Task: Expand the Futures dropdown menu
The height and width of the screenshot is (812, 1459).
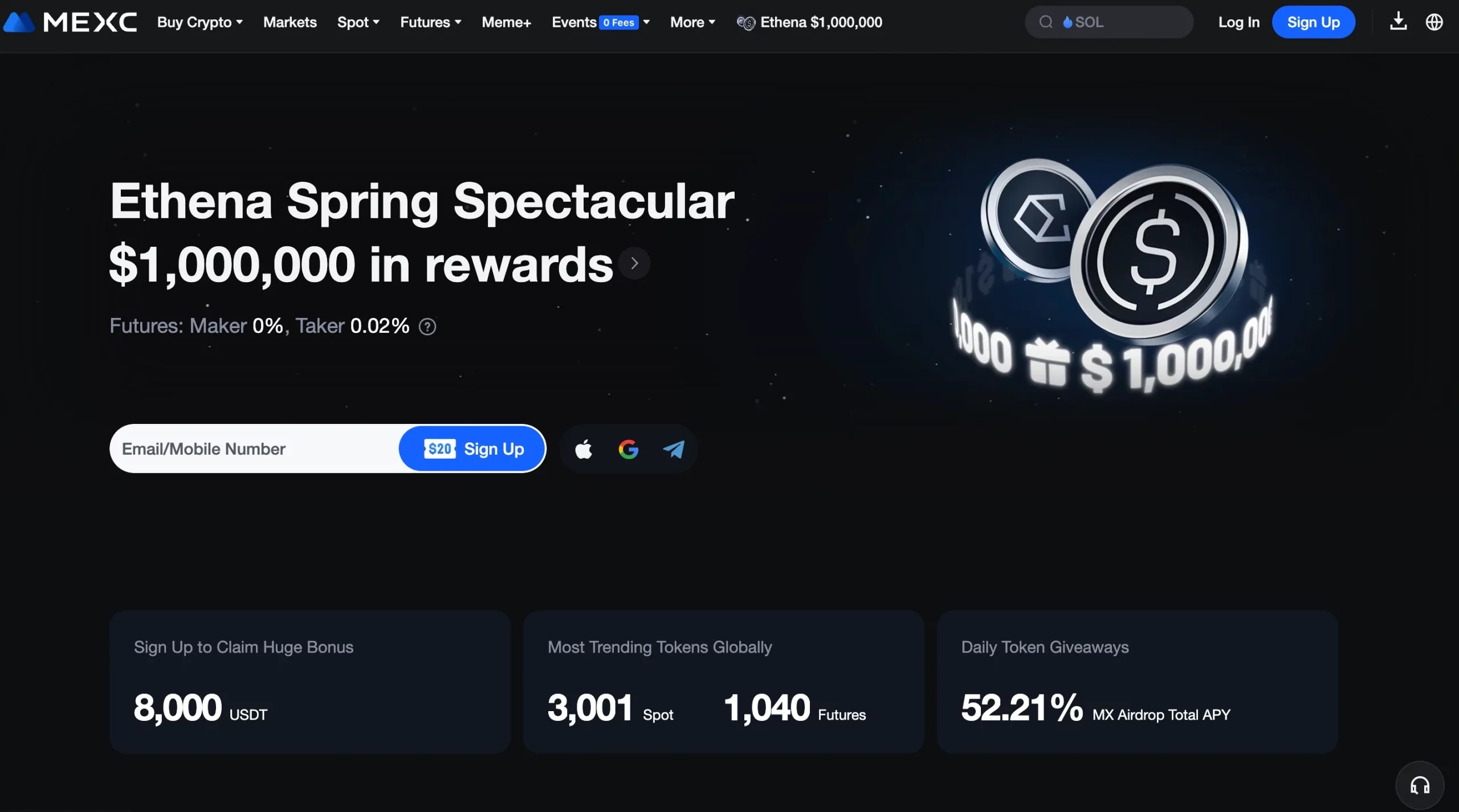Action: pos(431,22)
